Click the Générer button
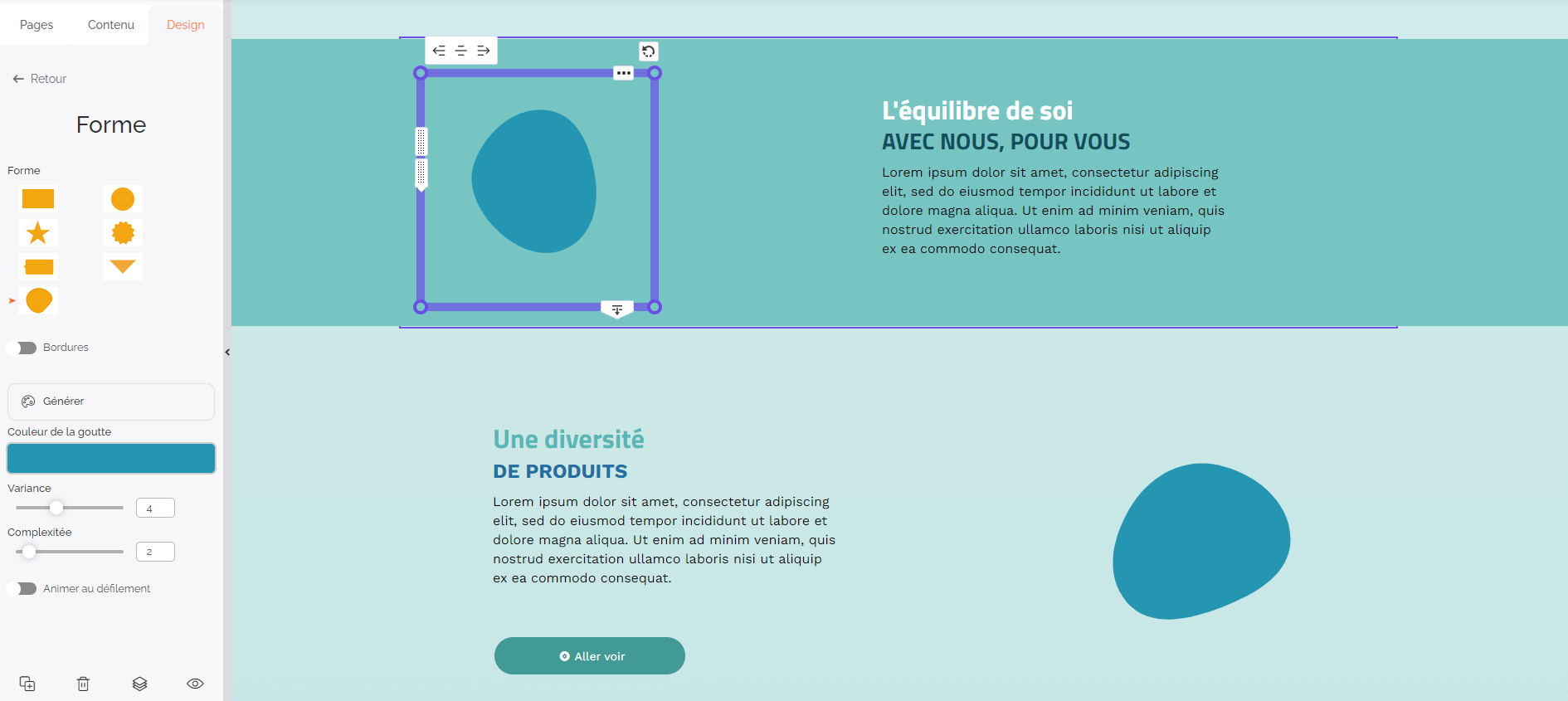The height and width of the screenshot is (701, 1568). 111,402
